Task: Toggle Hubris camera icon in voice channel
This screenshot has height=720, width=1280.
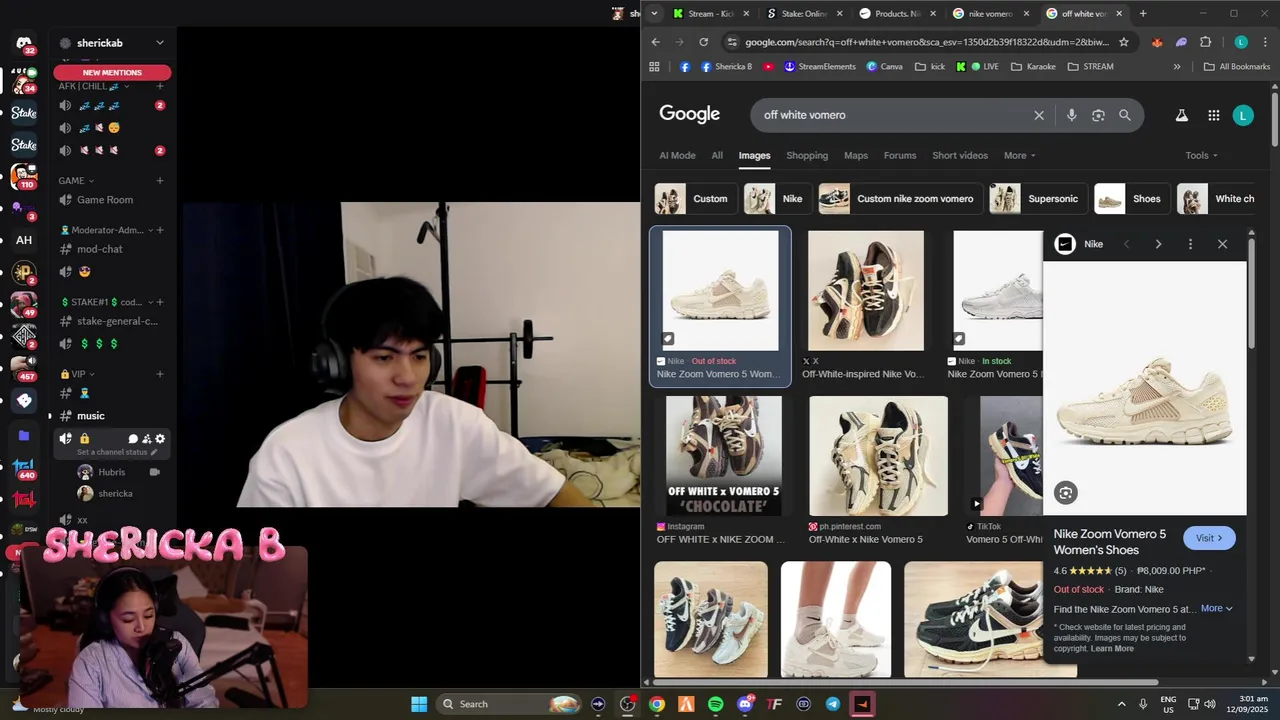Action: [x=155, y=472]
